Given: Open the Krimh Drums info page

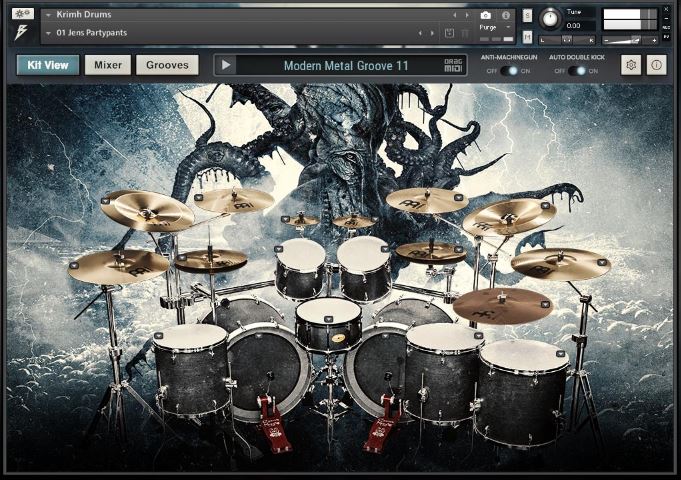Looking at the screenshot, I should click(x=657, y=65).
